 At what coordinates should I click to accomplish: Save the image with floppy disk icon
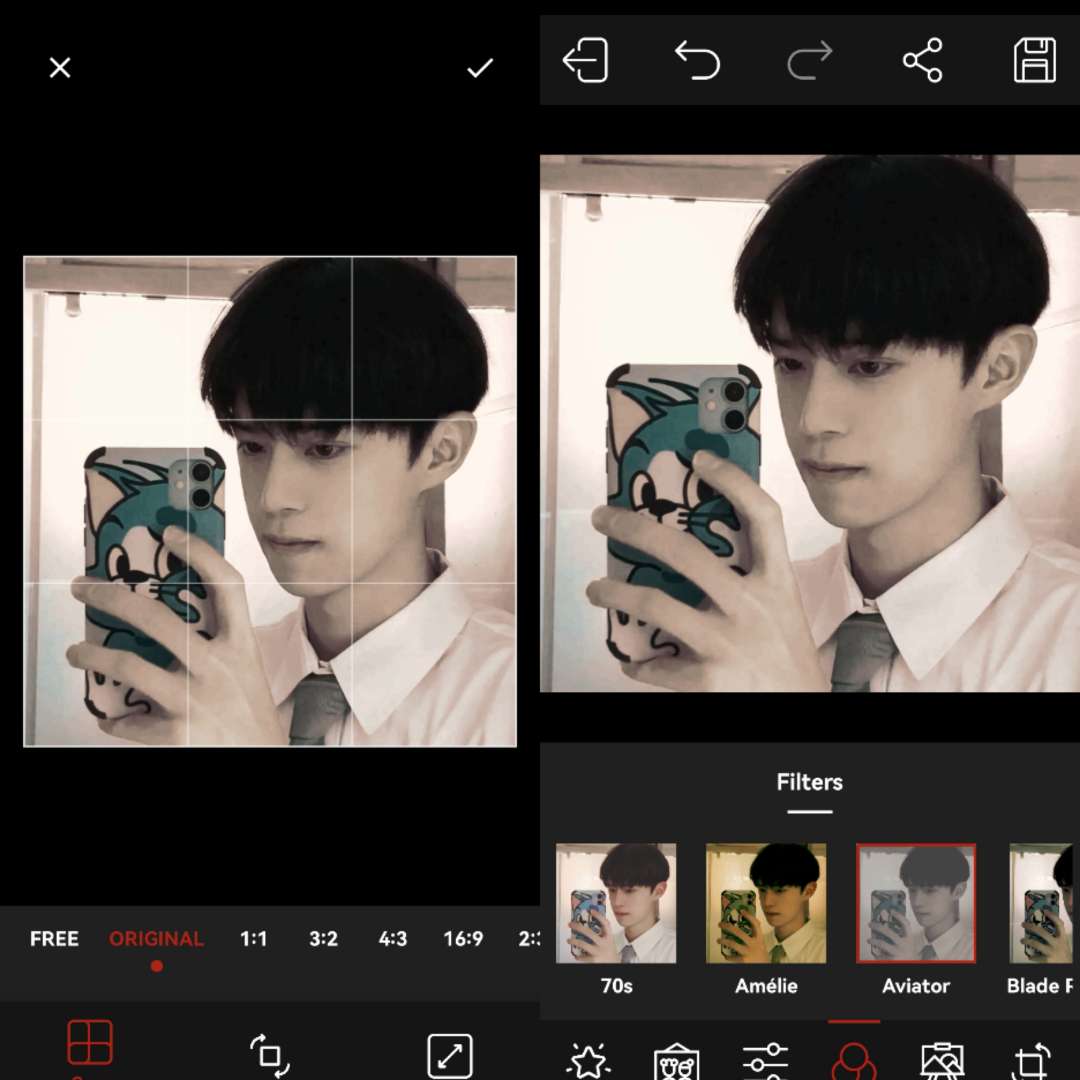1035,61
